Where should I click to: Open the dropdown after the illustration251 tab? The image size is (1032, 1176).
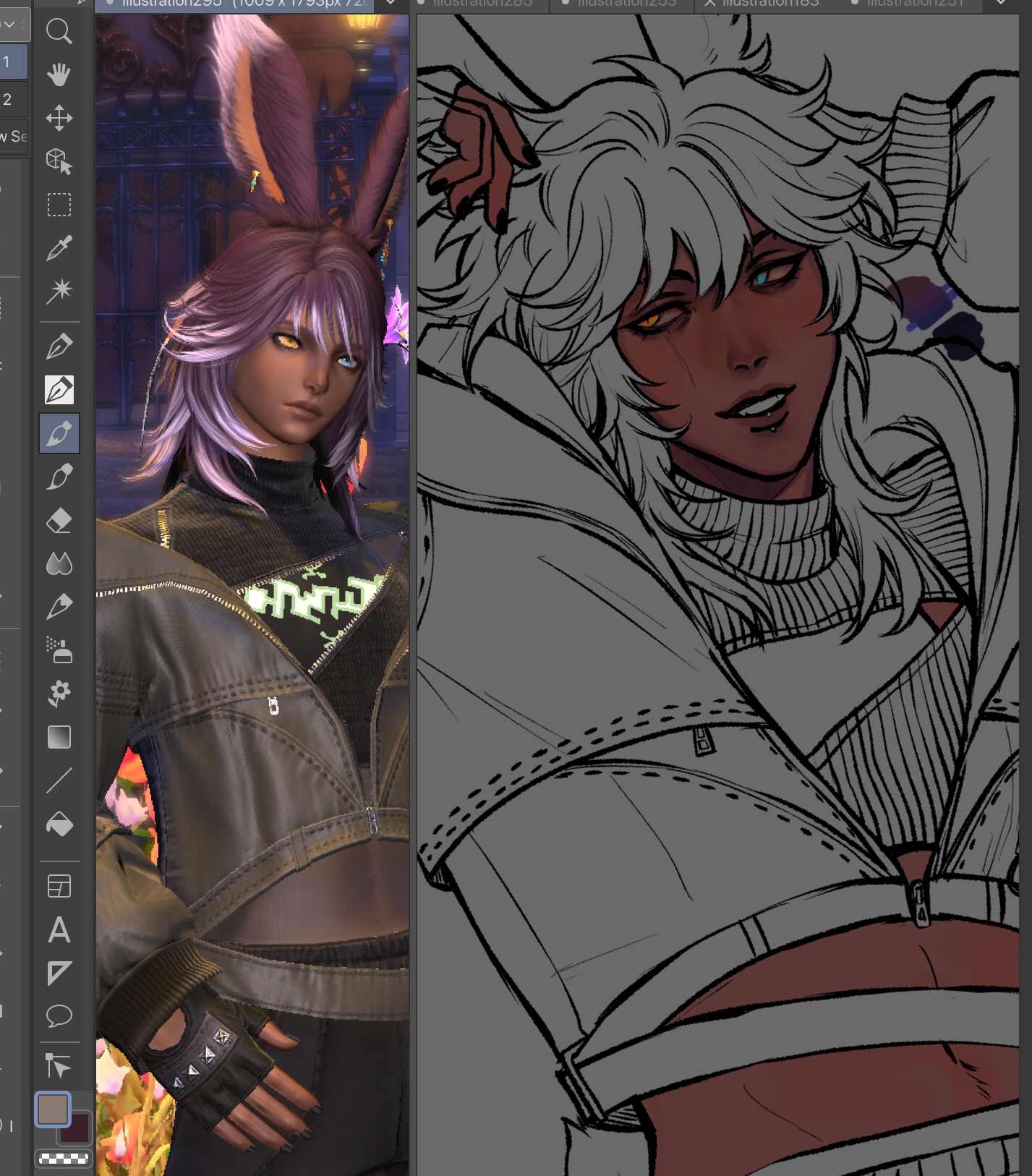pyautogui.click(x=1001, y=4)
